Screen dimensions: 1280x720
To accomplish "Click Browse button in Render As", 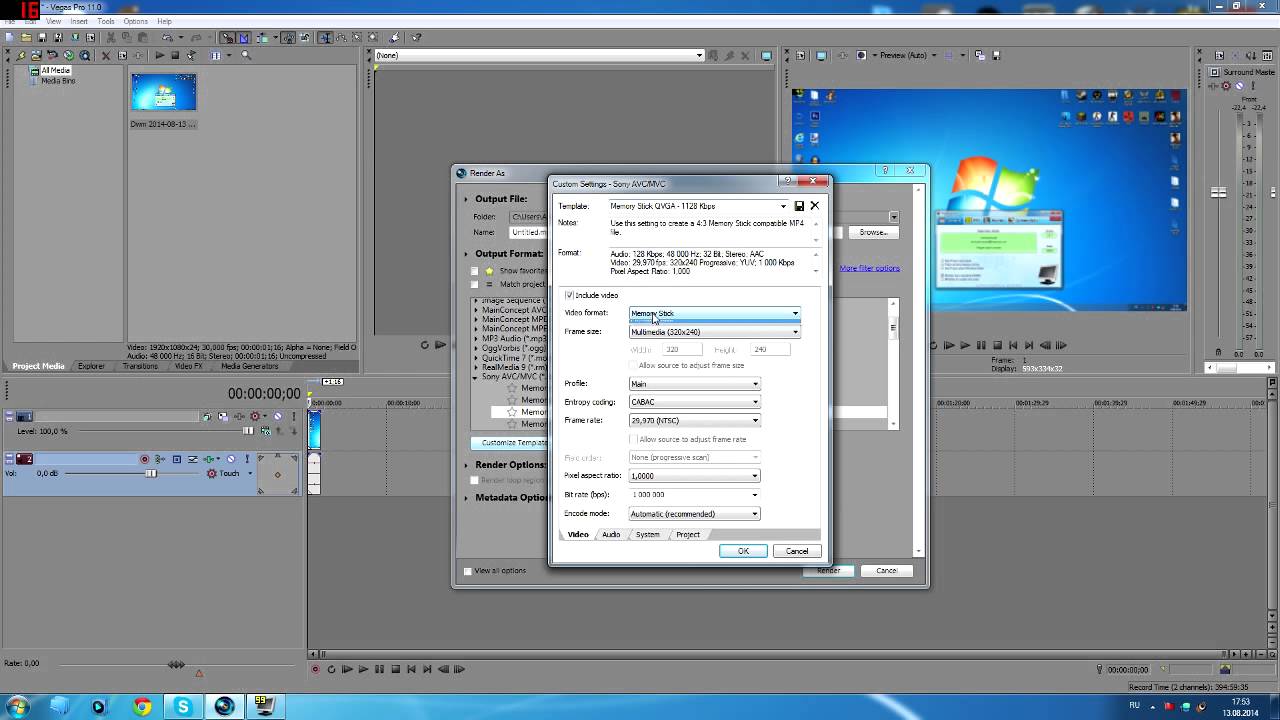I will (873, 232).
